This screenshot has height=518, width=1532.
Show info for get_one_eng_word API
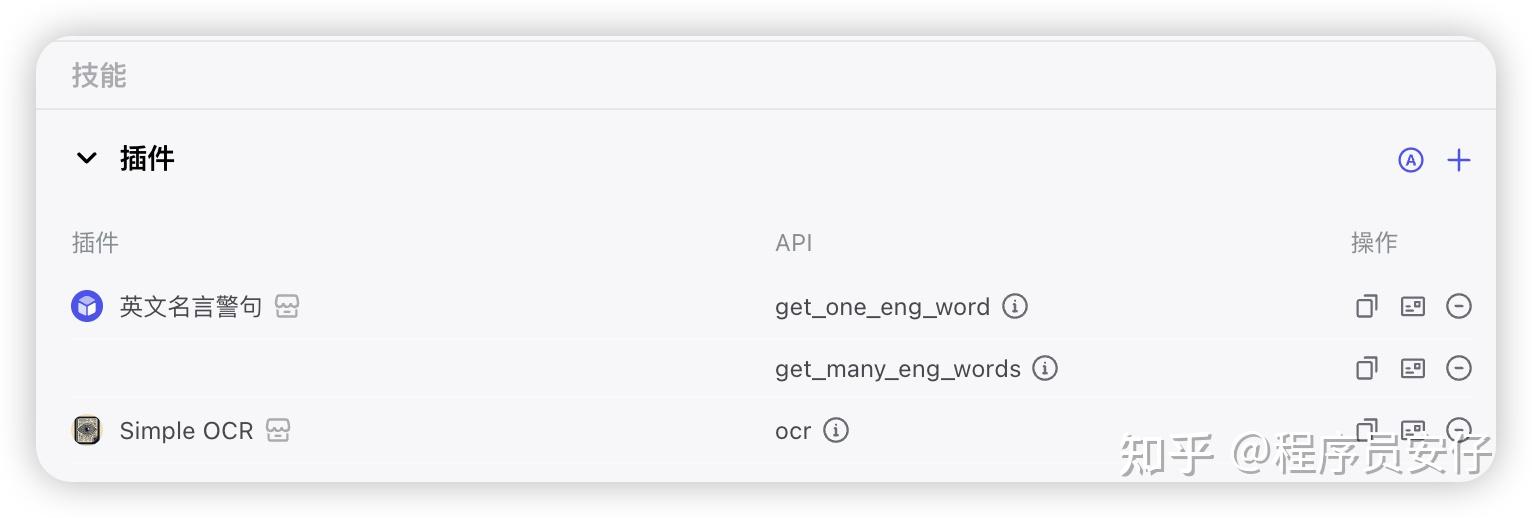click(1015, 306)
